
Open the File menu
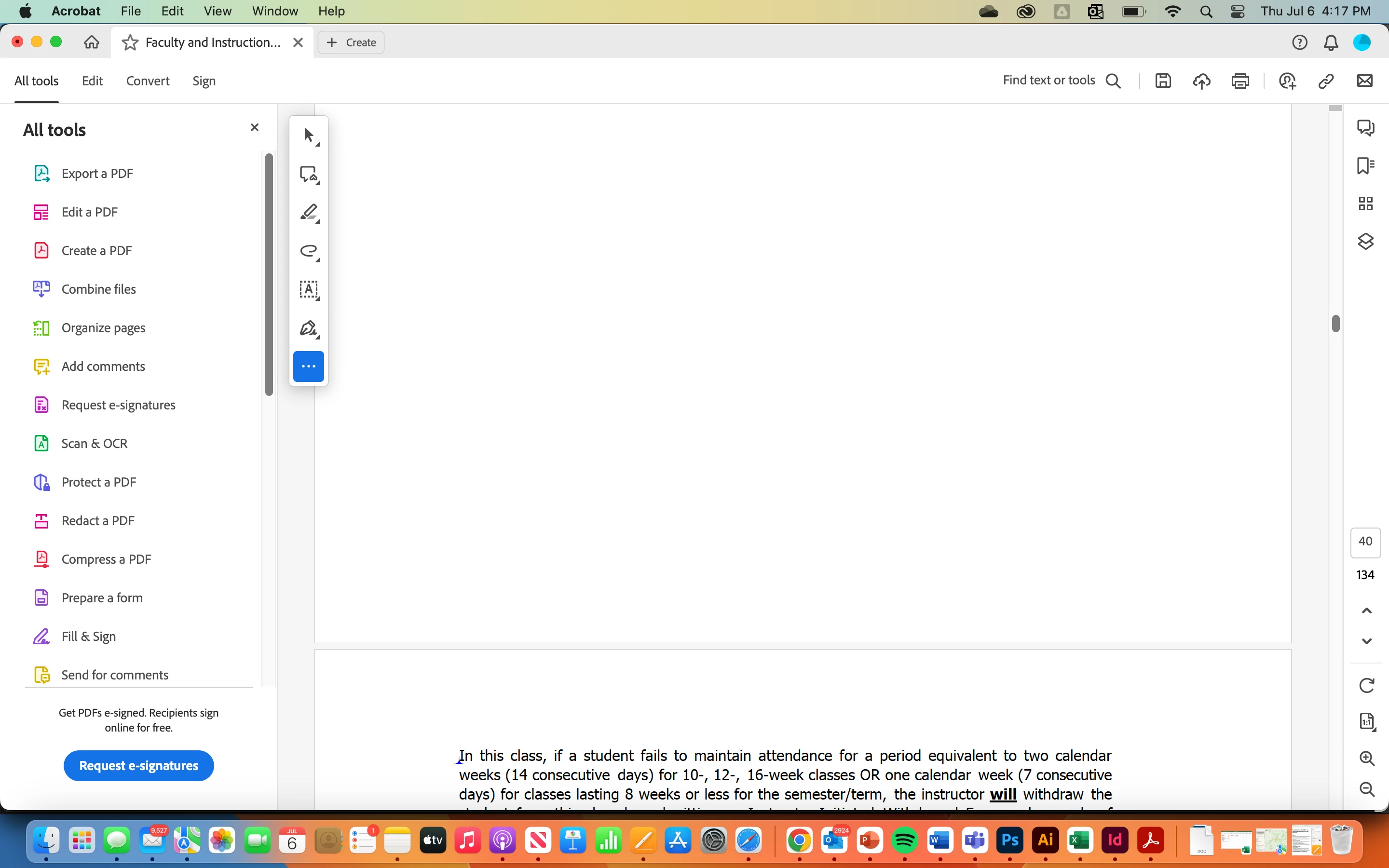[x=131, y=11]
